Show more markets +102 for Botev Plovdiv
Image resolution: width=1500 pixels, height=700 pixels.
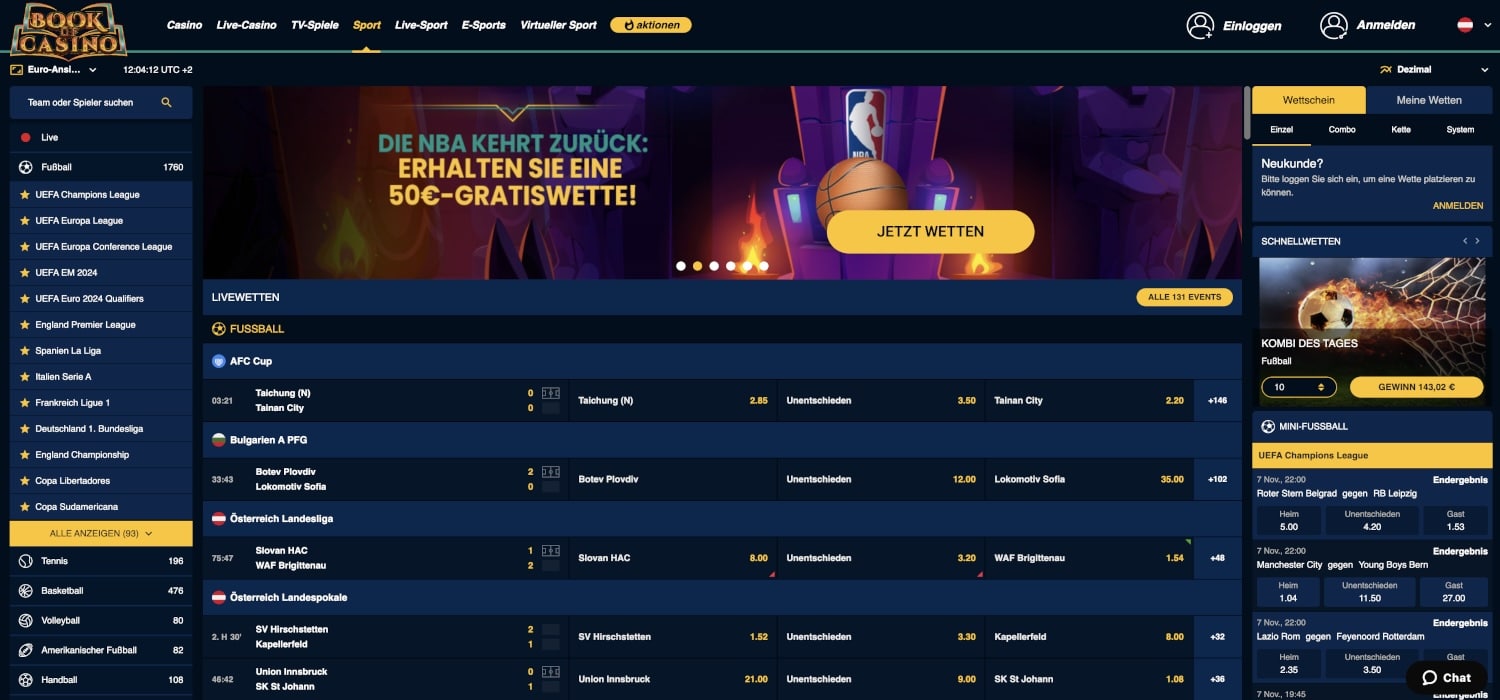click(x=1217, y=479)
